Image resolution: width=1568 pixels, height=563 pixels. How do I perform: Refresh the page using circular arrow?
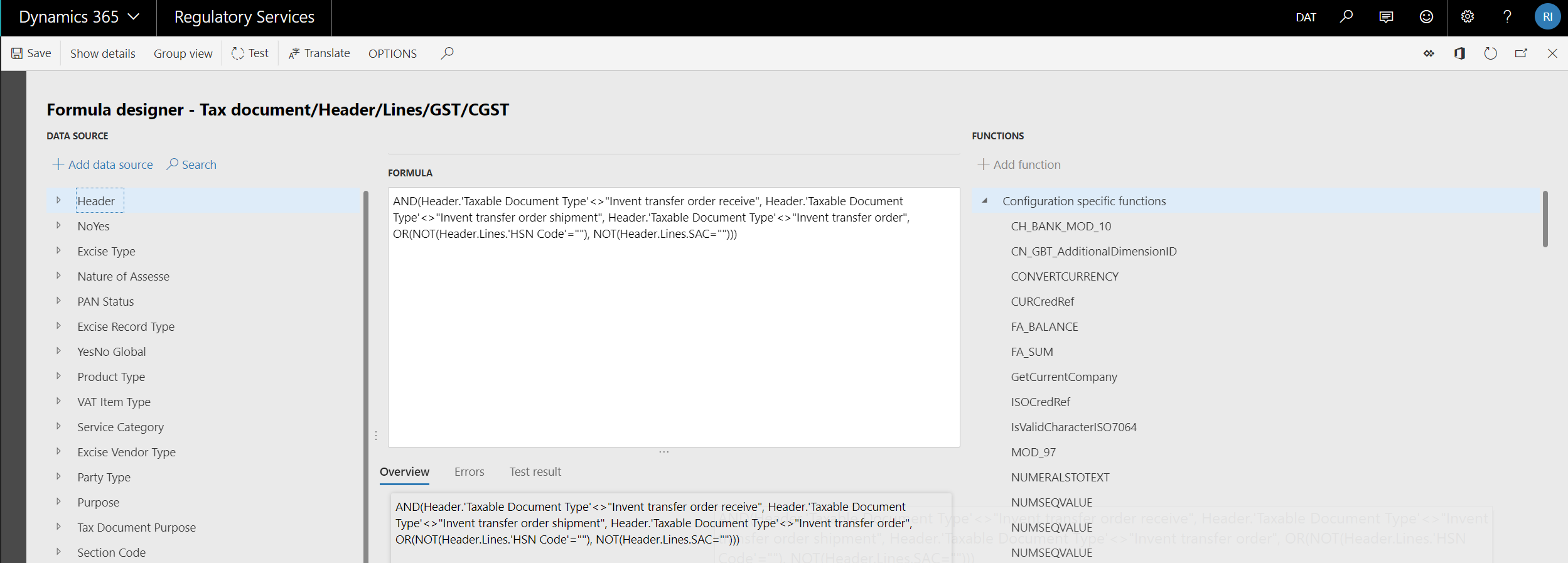coord(1490,53)
